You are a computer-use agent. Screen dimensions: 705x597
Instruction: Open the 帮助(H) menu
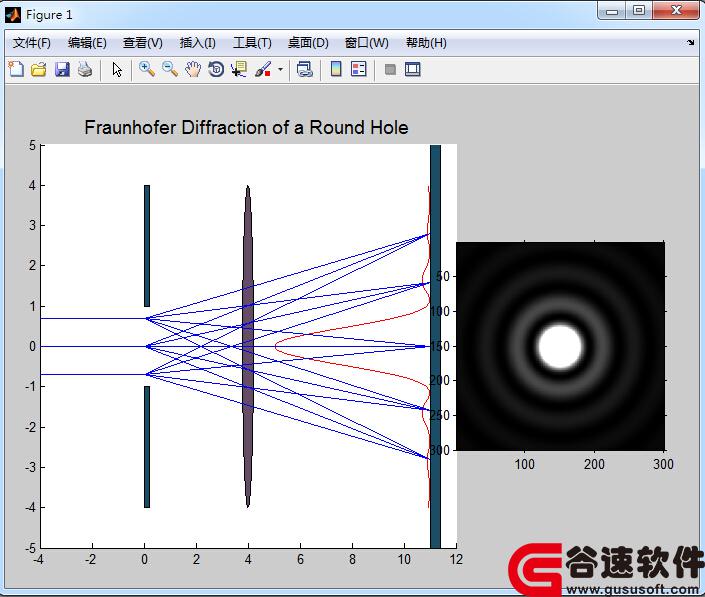pyautogui.click(x=426, y=43)
